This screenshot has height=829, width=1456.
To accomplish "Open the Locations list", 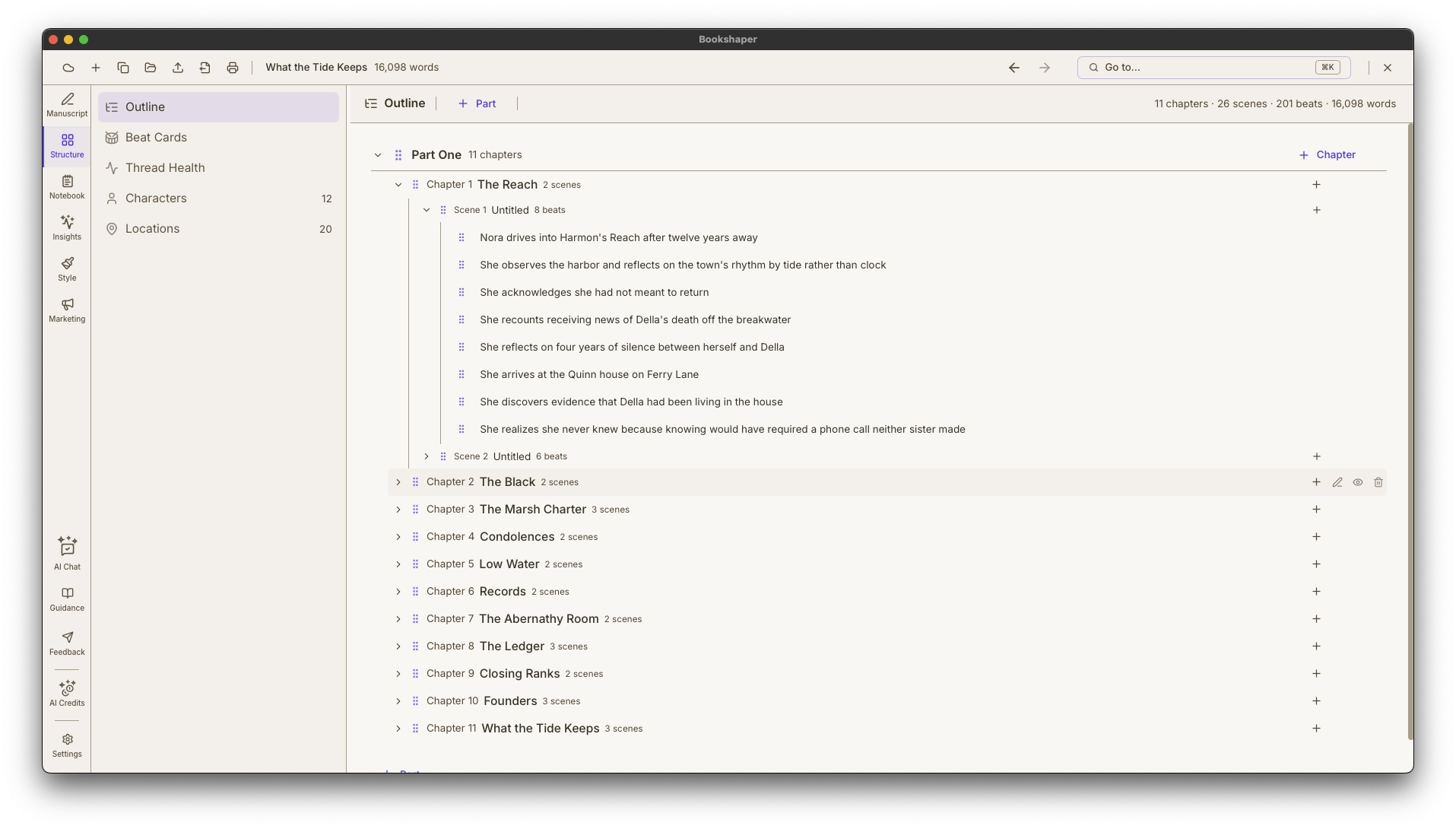I will click(218, 229).
